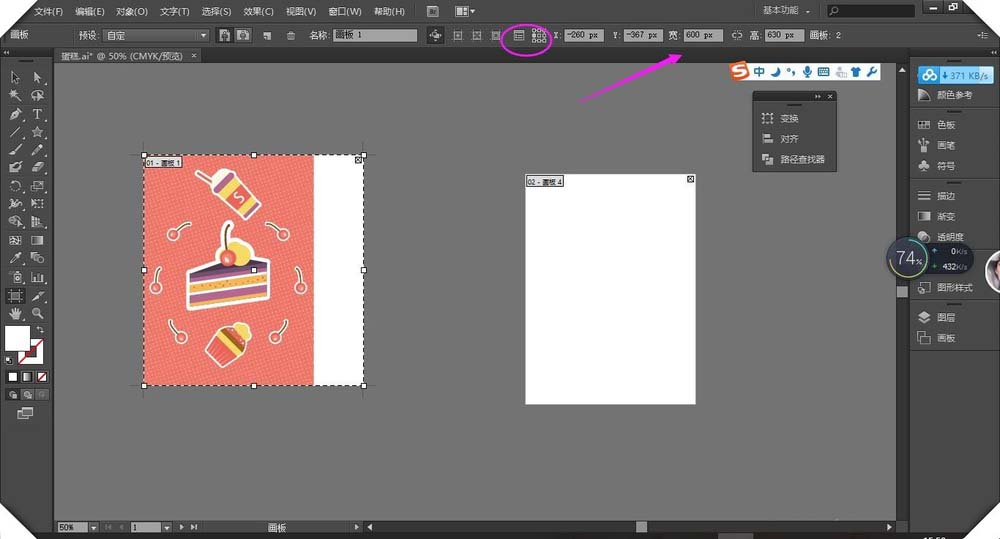Select the Slice tool
This screenshot has width=1000, height=539.
pos(38,296)
